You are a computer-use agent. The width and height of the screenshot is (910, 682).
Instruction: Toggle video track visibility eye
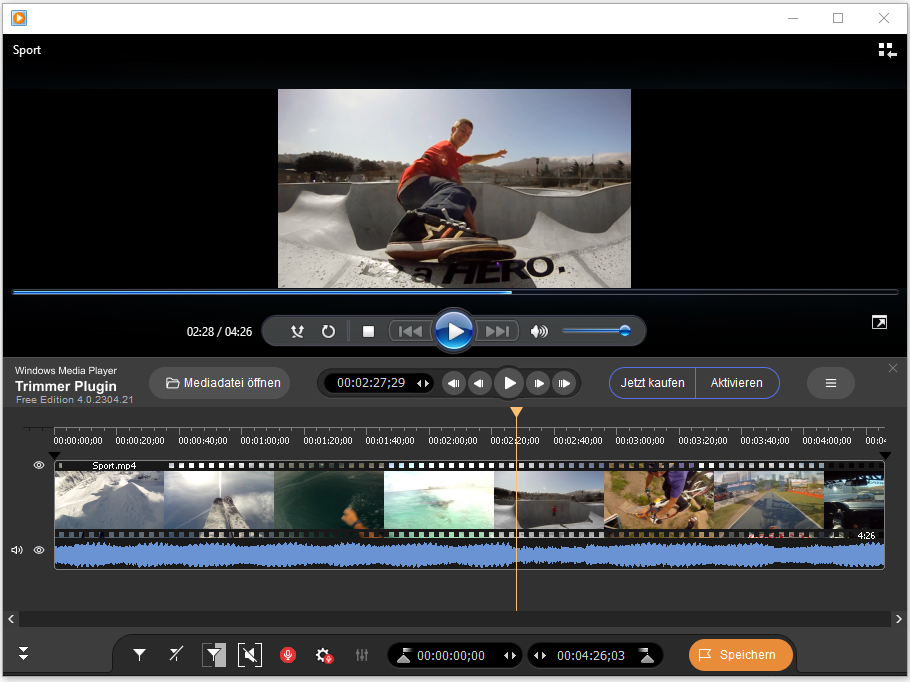(39, 465)
